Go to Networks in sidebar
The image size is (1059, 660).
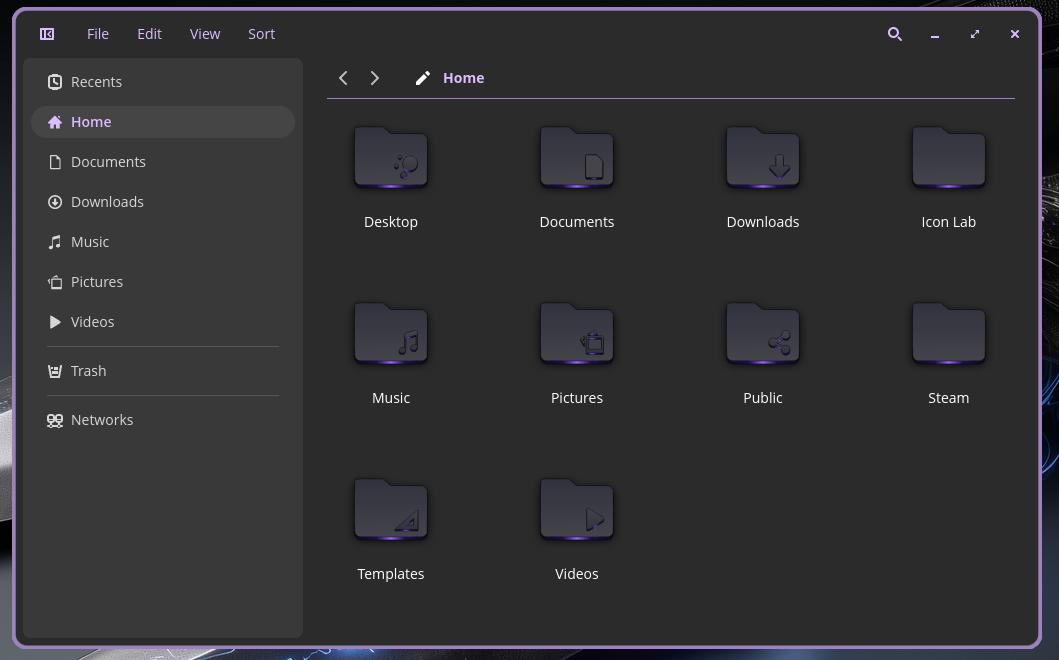(x=101, y=420)
